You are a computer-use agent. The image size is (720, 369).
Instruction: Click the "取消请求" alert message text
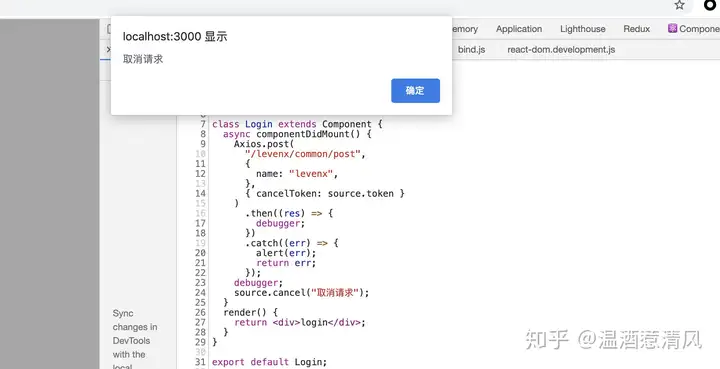coord(143,59)
